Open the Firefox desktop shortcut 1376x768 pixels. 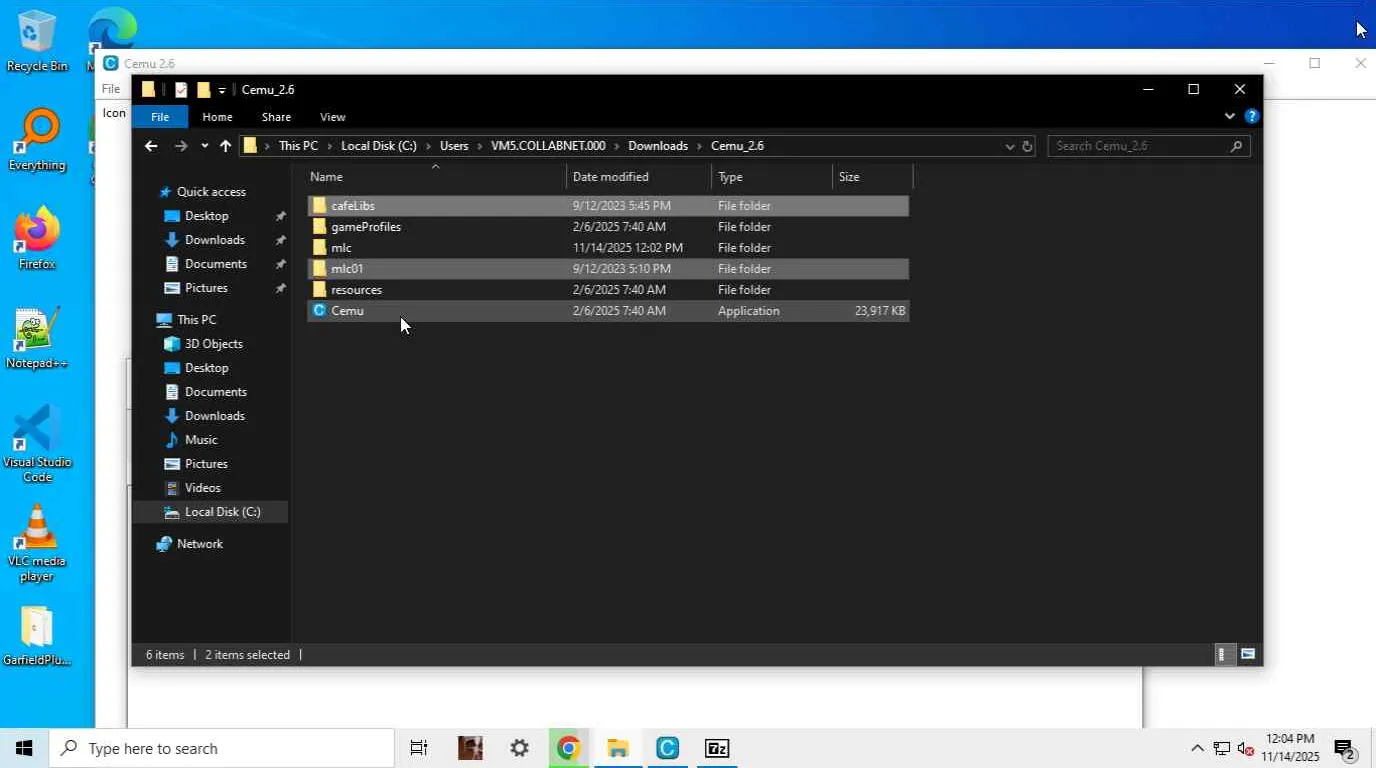[x=37, y=239]
